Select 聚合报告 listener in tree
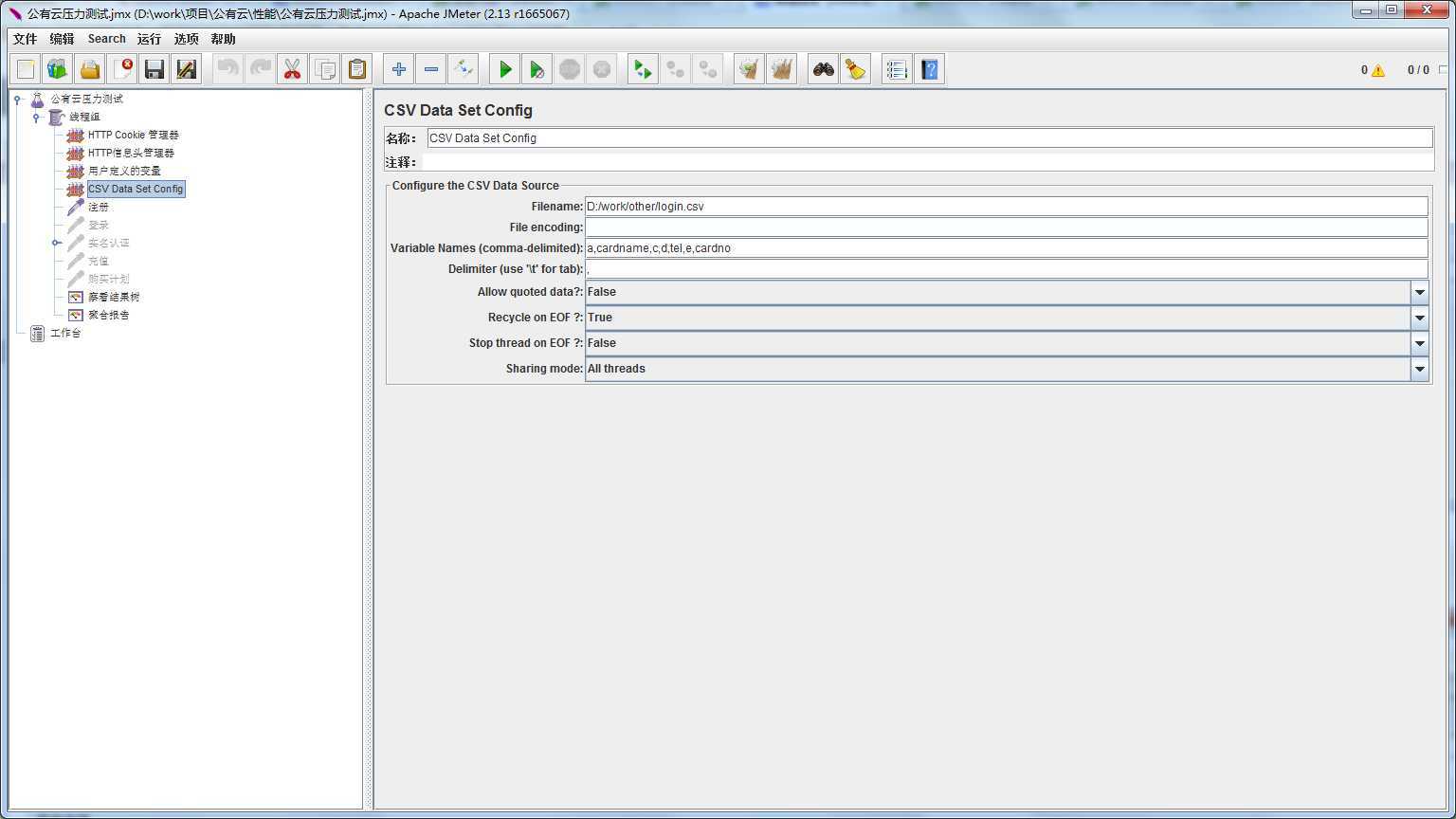1456x819 pixels. (x=108, y=315)
